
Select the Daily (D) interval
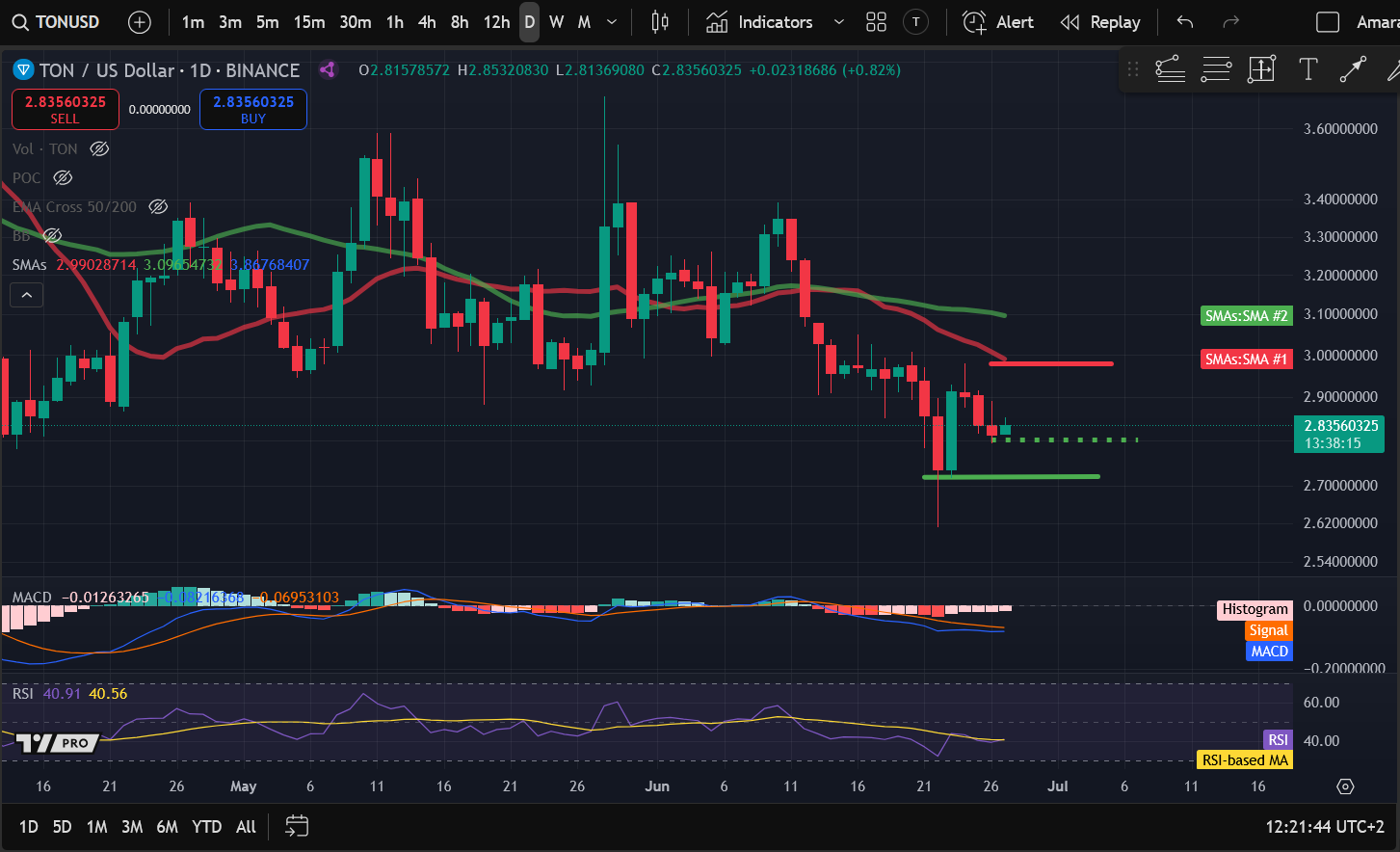tap(529, 22)
